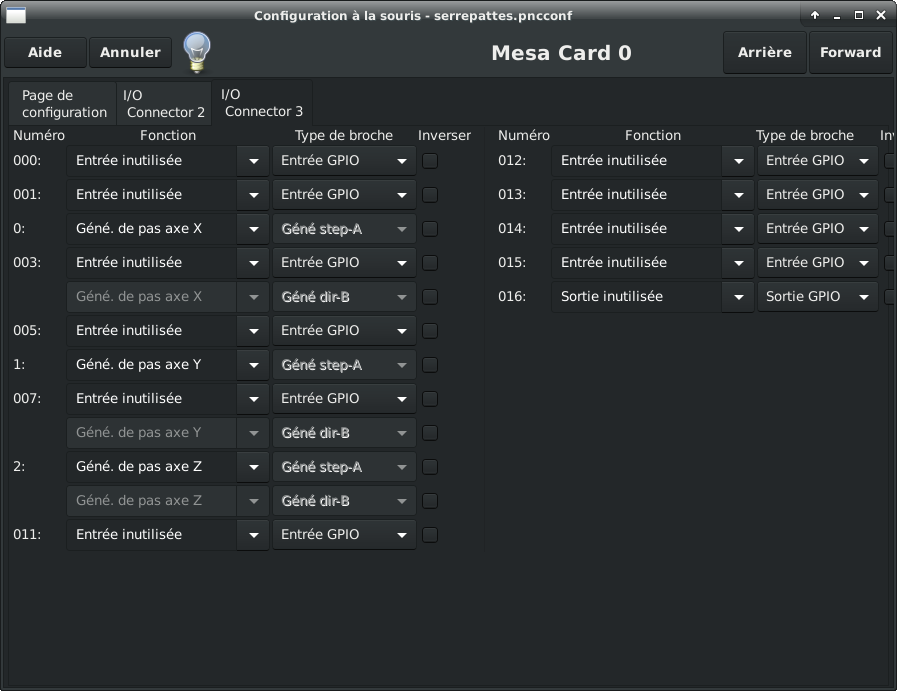Open Type de broche dropdown for pin 013
This screenshot has height=691, width=897.
pyautogui.click(x=817, y=195)
